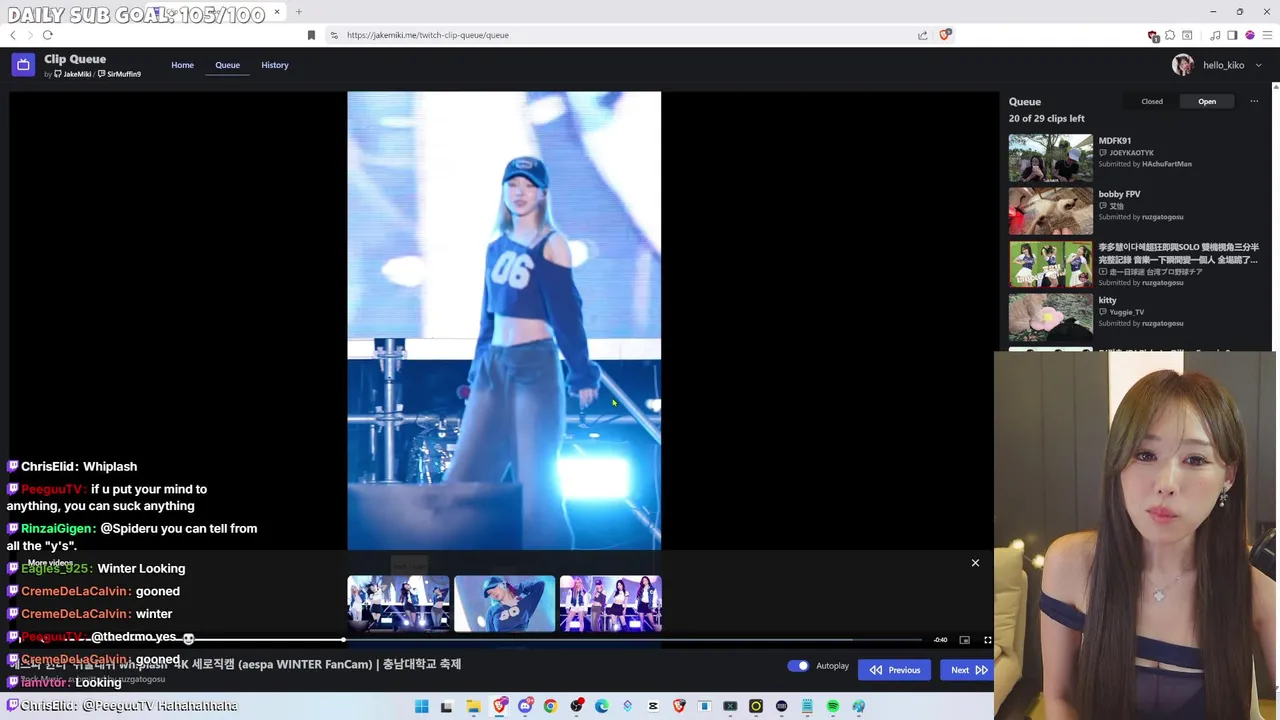Image resolution: width=1280 pixels, height=720 pixels.
Task: Click the '20 of 29 clips left' text
Action: [1046, 118]
